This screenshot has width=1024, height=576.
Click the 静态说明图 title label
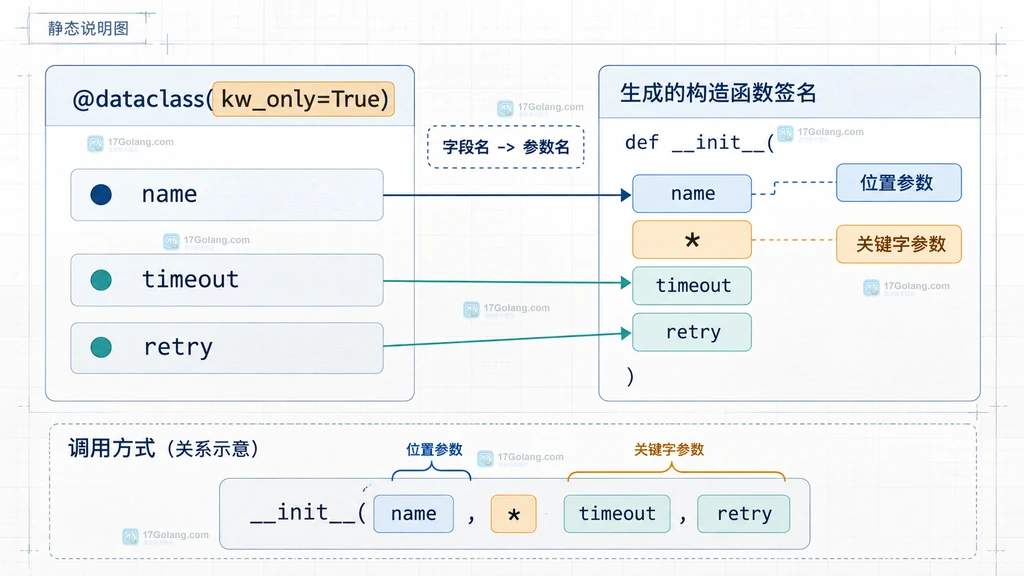[88, 28]
